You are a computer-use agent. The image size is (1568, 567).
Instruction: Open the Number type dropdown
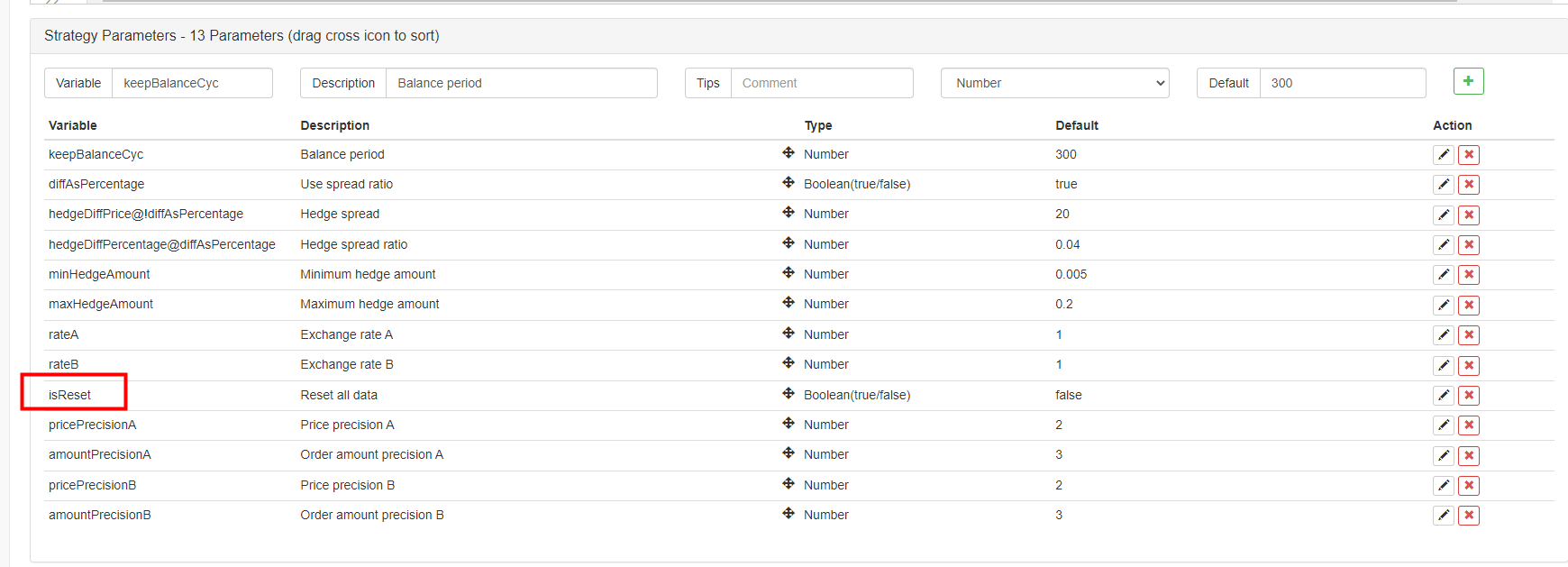click(1054, 83)
